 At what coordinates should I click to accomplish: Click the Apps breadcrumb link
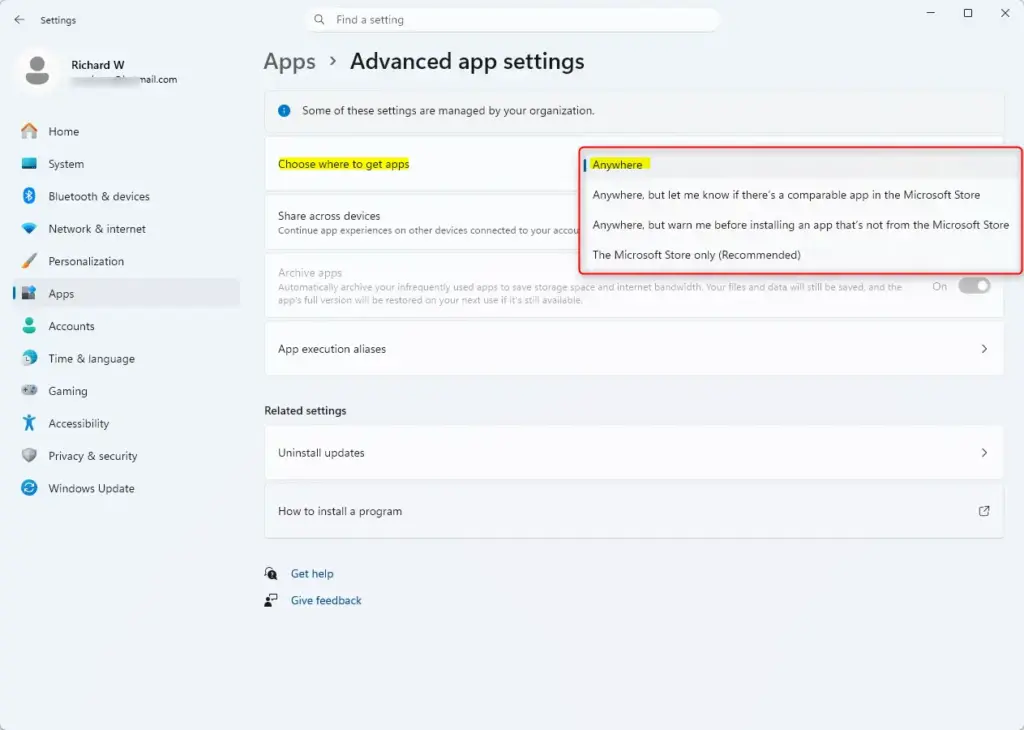click(289, 61)
